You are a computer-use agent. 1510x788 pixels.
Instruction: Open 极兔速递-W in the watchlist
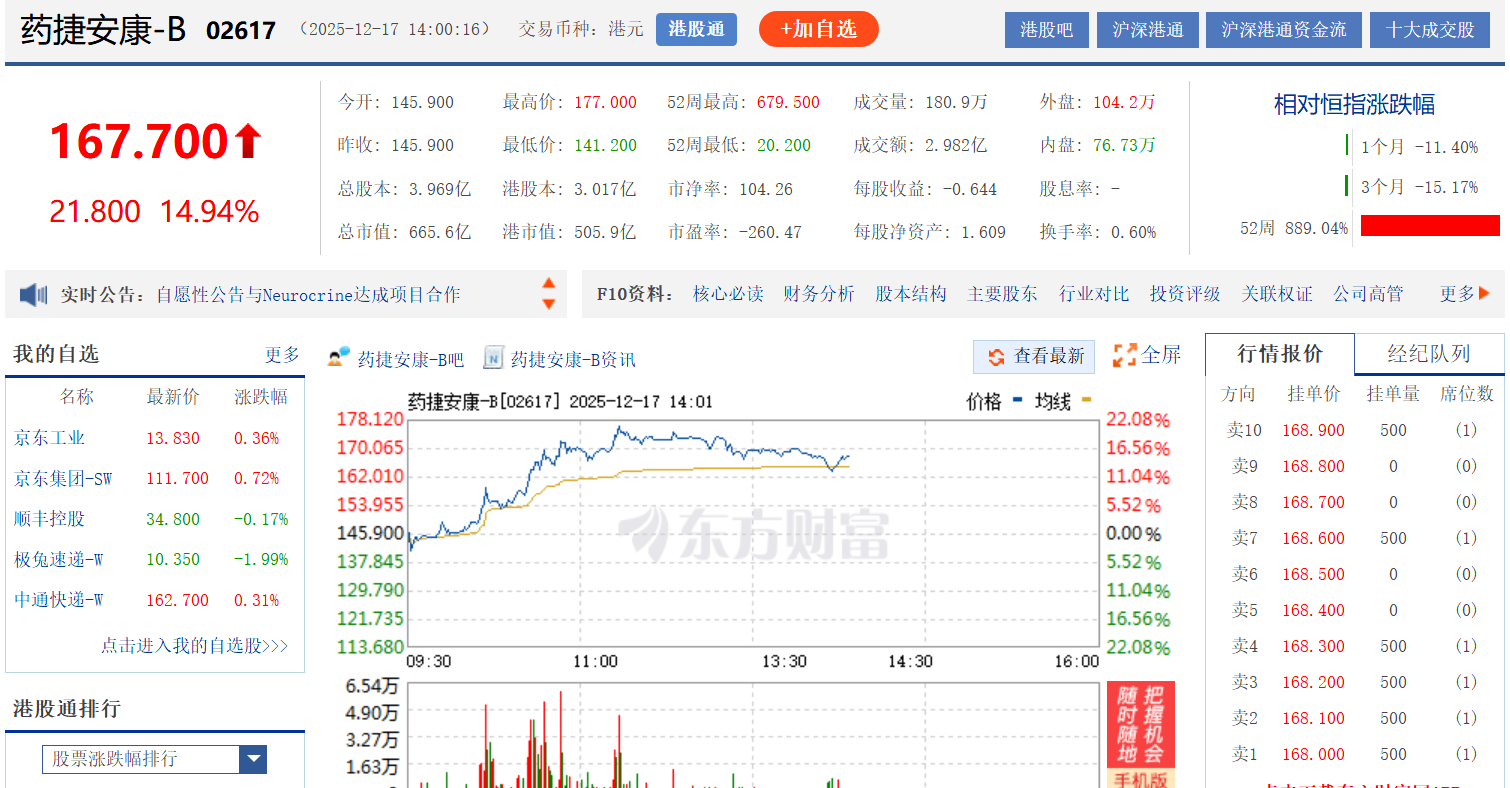[59, 560]
